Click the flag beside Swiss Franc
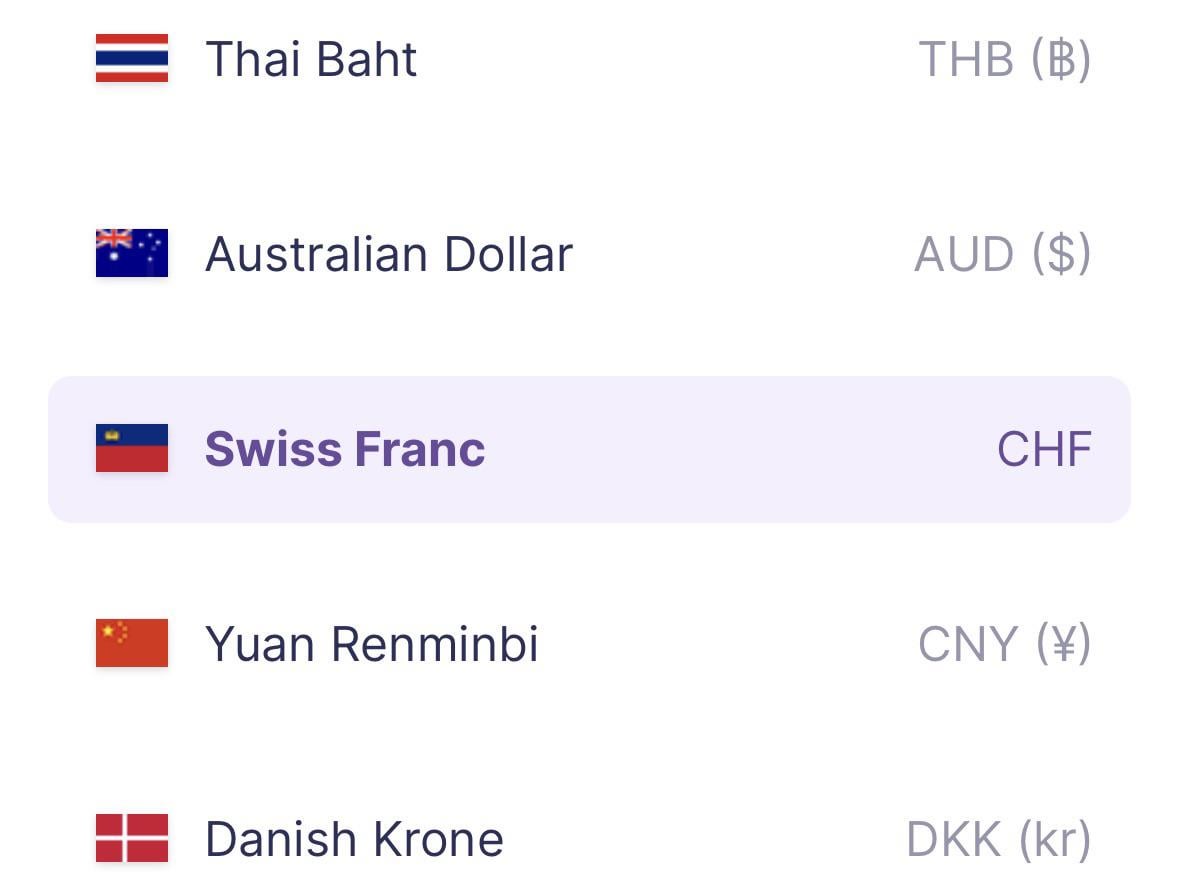 tap(132, 448)
